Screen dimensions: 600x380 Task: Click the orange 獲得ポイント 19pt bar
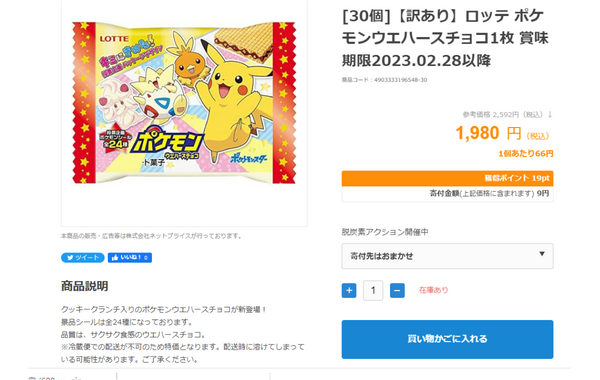coord(447,178)
